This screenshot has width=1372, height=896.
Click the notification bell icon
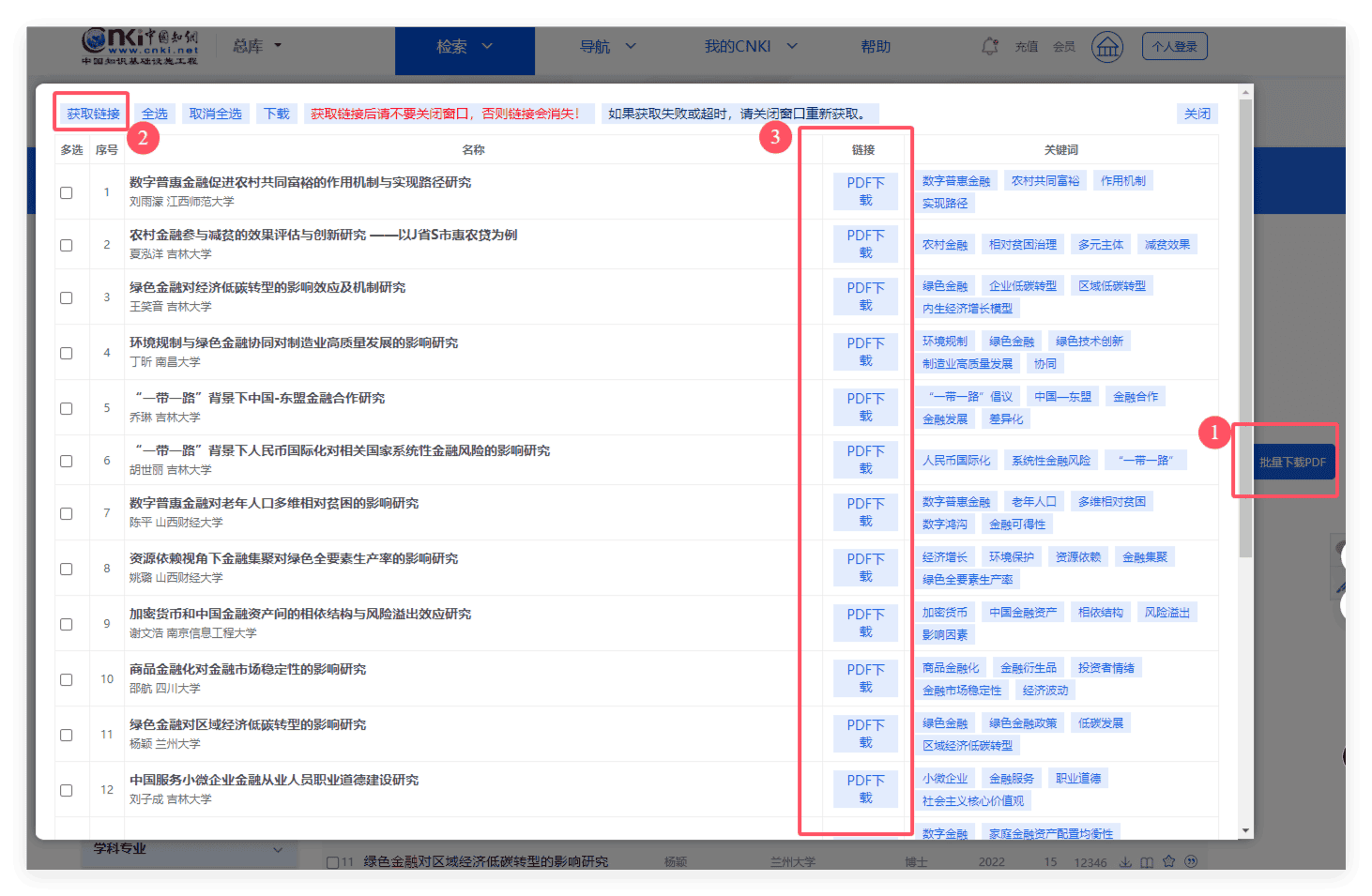coord(990,46)
